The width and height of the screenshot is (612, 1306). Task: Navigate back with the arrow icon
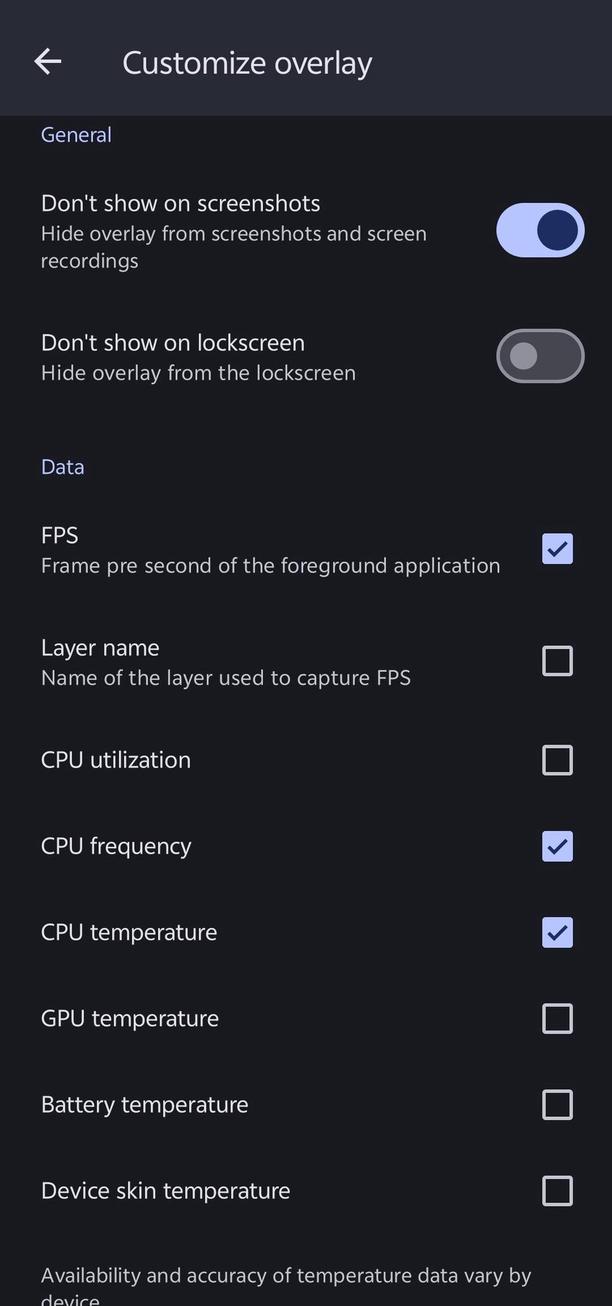click(47, 61)
